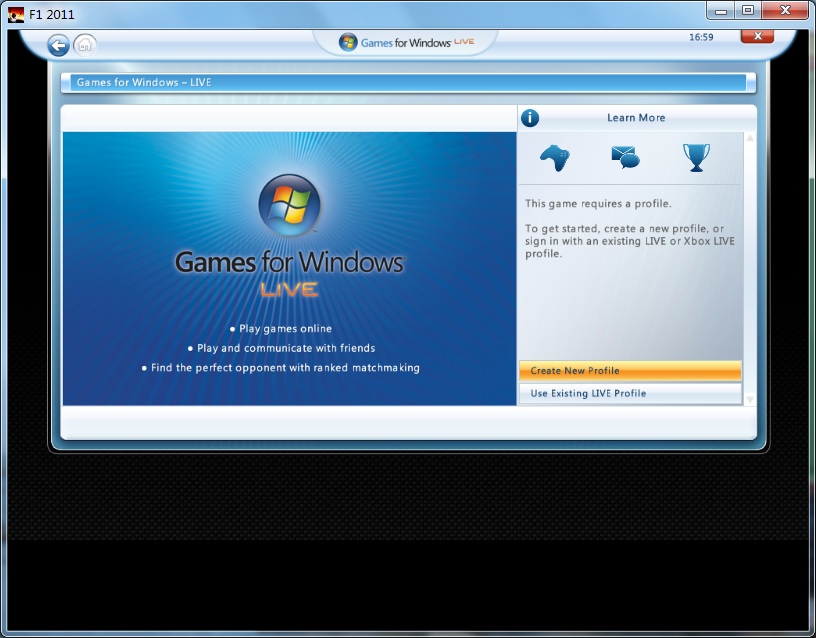Click the F1 2011 title bar app icon
Screen dimensions: 816x638
(16, 14)
